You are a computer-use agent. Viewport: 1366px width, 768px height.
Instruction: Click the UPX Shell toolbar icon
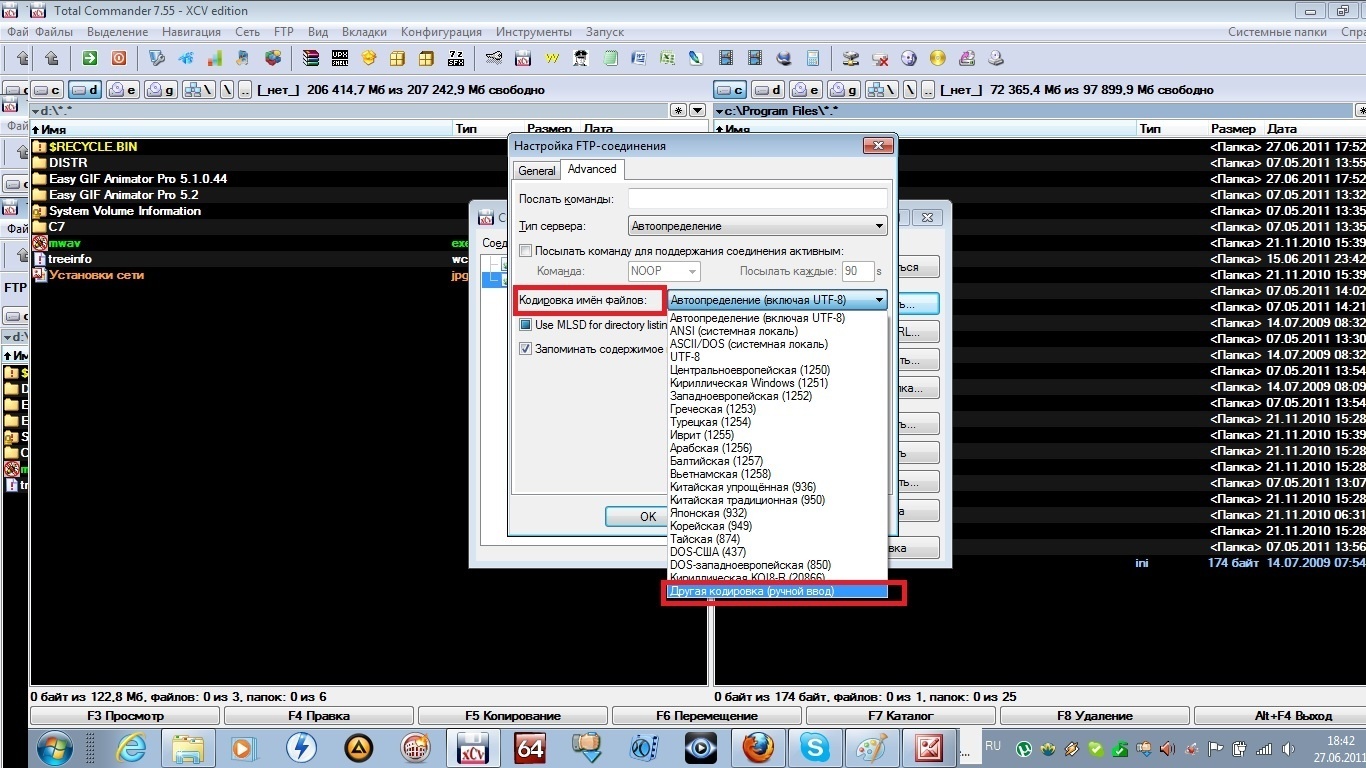[340, 58]
